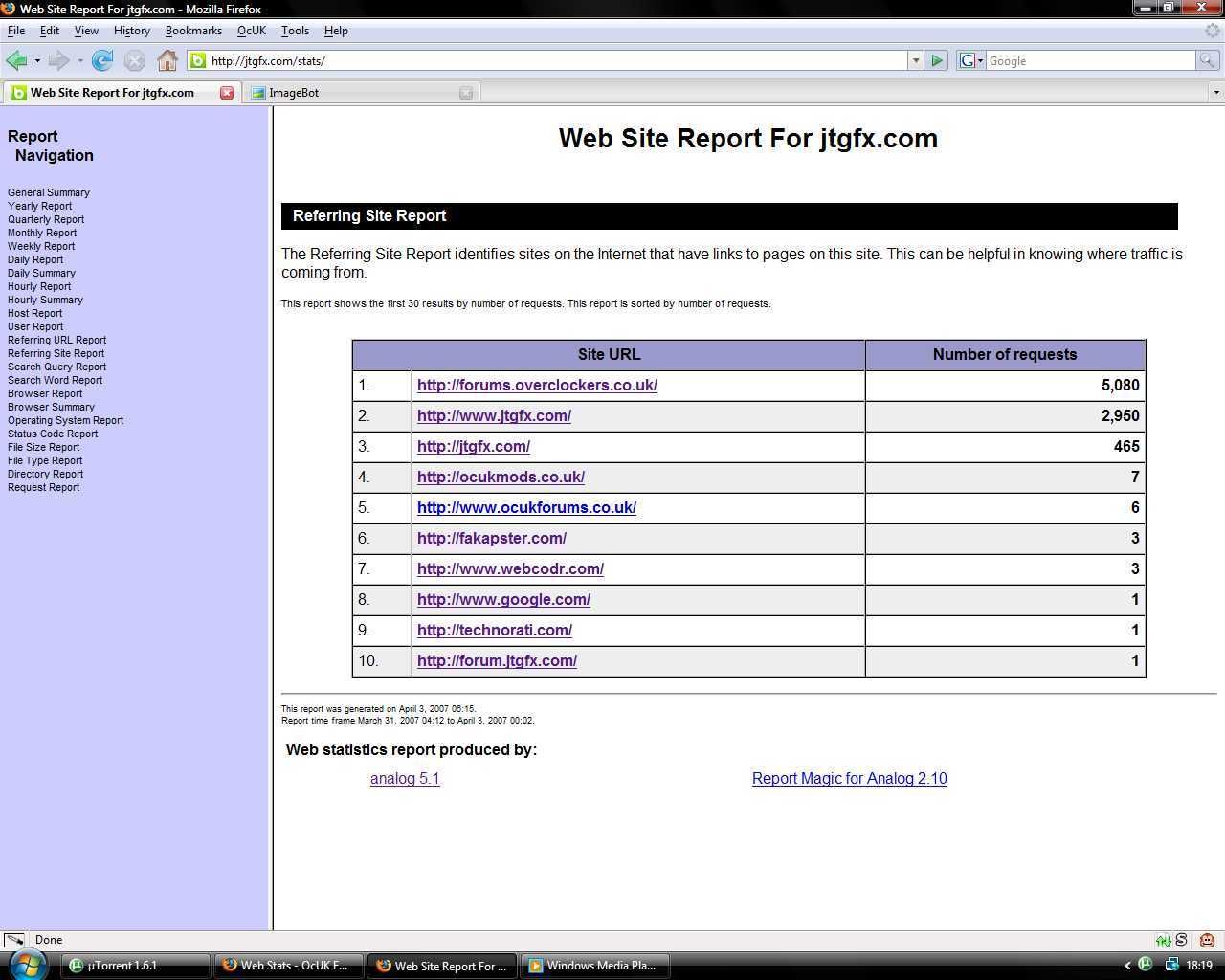
Task: Follow the http://fakapster.com/ link
Action: tap(492, 538)
